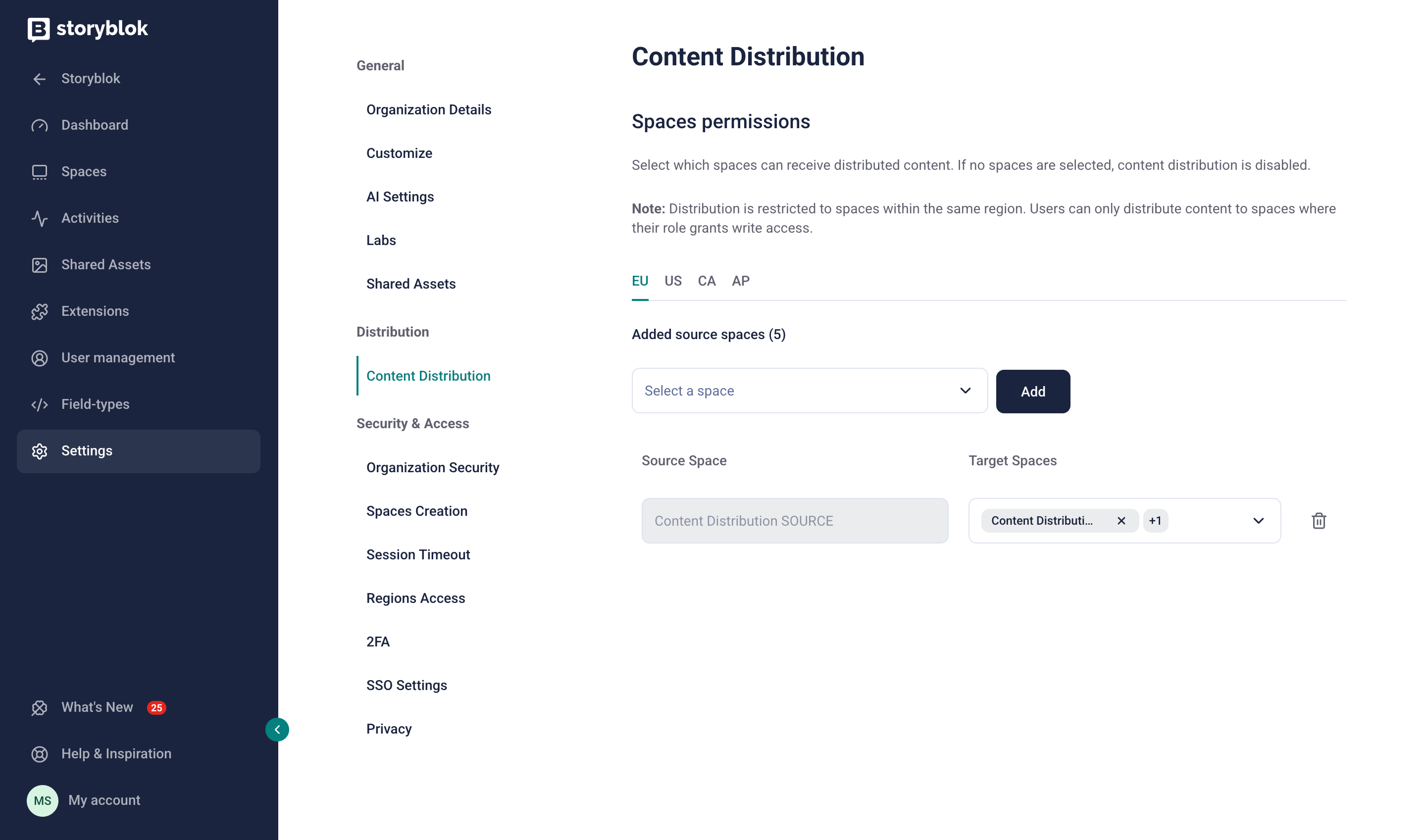This screenshot has width=1426, height=840.
Task: Delete the source space with trash icon
Action: click(x=1319, y=521)
